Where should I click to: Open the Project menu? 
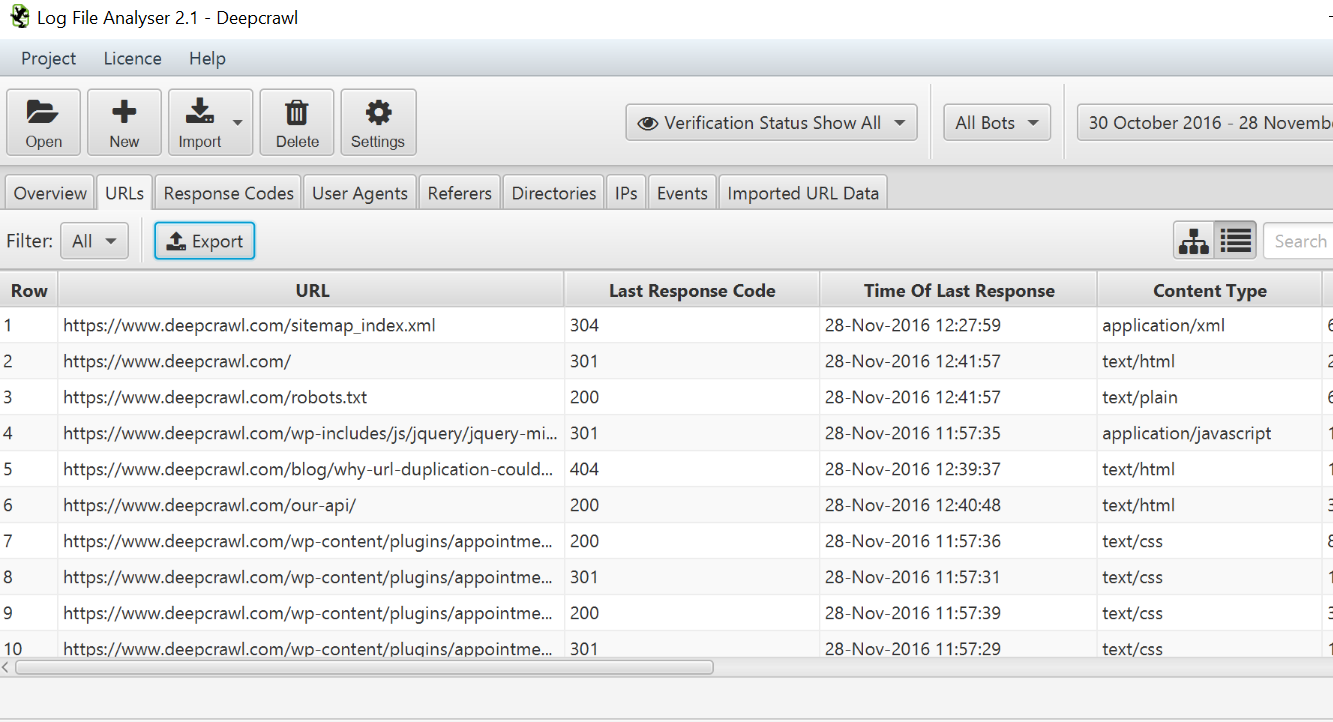coord(49,59)
